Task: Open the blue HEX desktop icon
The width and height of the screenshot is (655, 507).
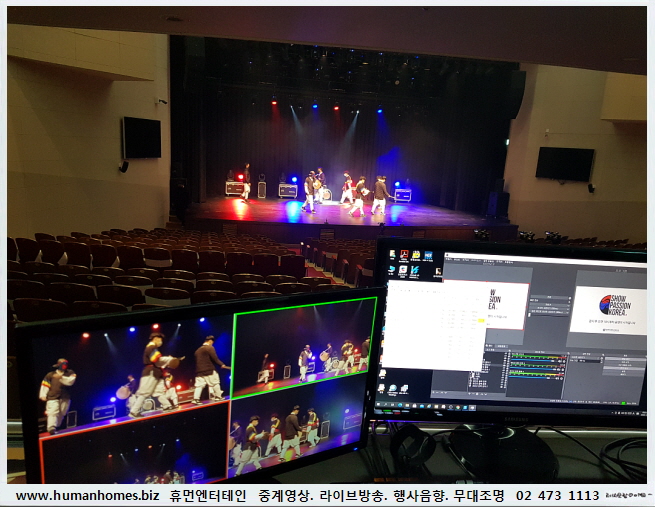Action: [x=428, y=256]
